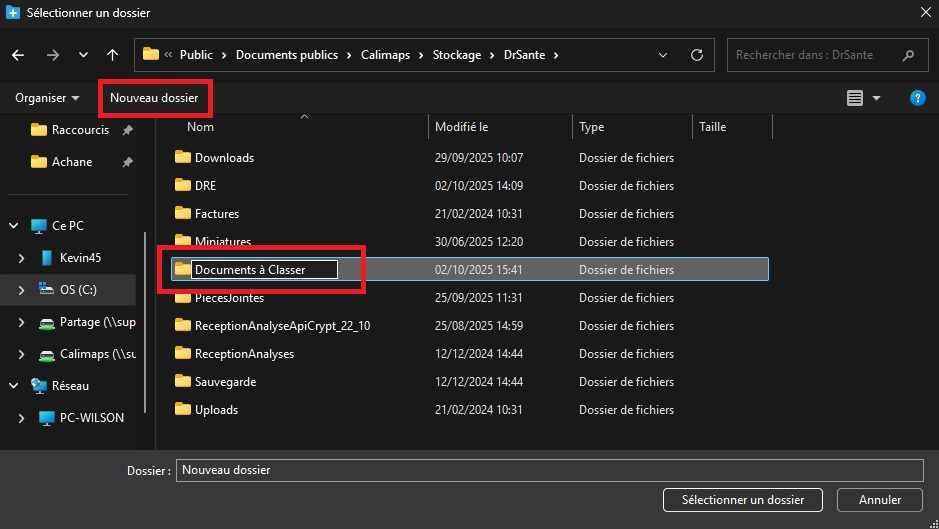Click the Up one level arrow
Viewport: 939px width, 529px height.
click(113, 55)
